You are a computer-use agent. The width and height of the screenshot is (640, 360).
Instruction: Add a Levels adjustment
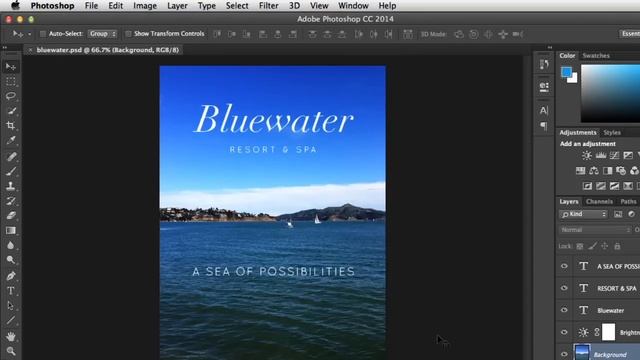600,156
